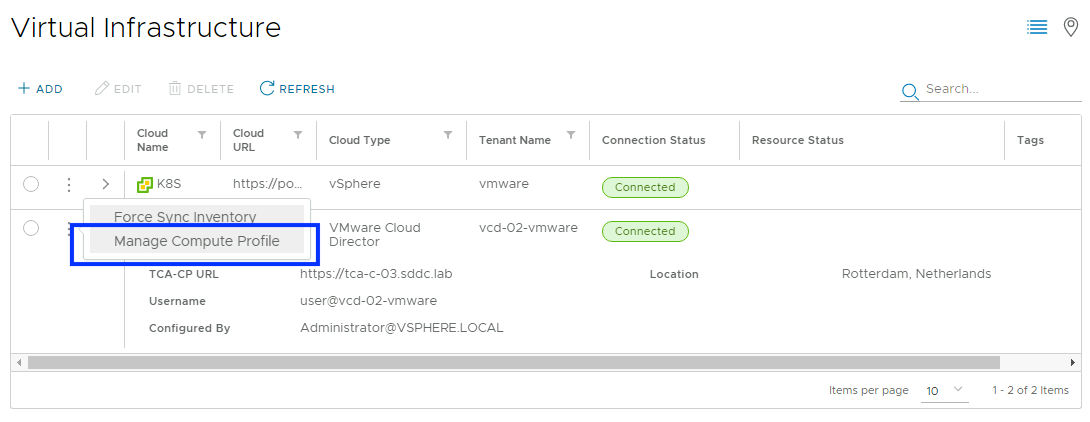Image resolution: width=1090 pixels, height=422 pixels.
Task: Click the Add button
Action: 40,89
